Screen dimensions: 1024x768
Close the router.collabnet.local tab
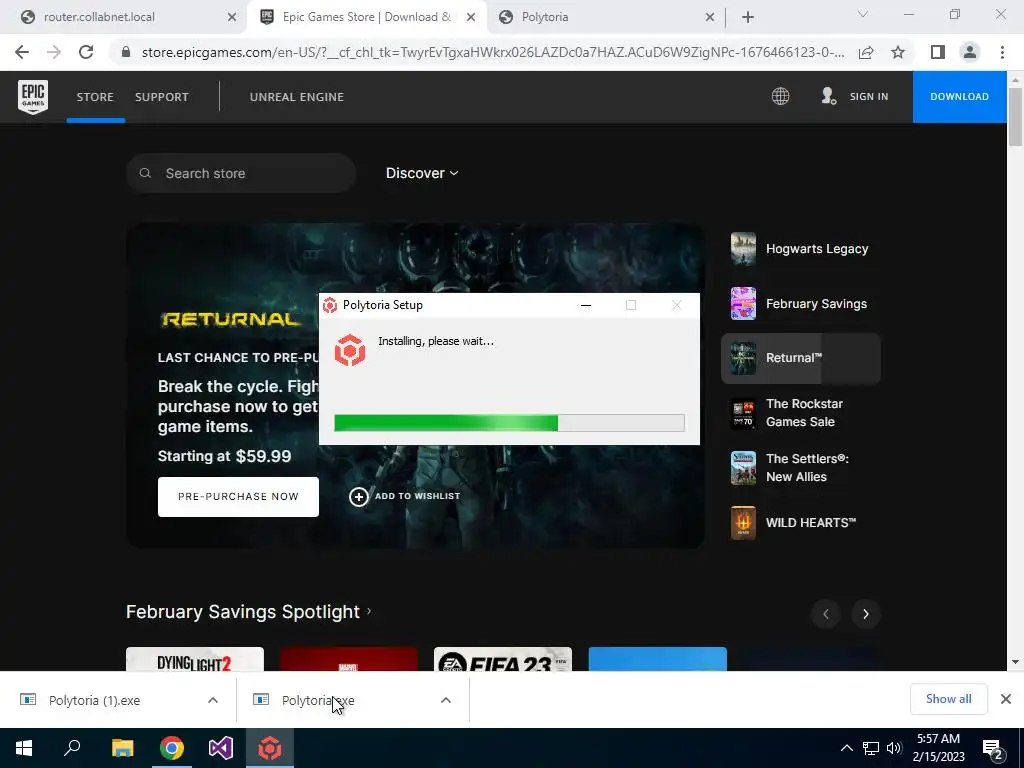[x=232, y=17]
